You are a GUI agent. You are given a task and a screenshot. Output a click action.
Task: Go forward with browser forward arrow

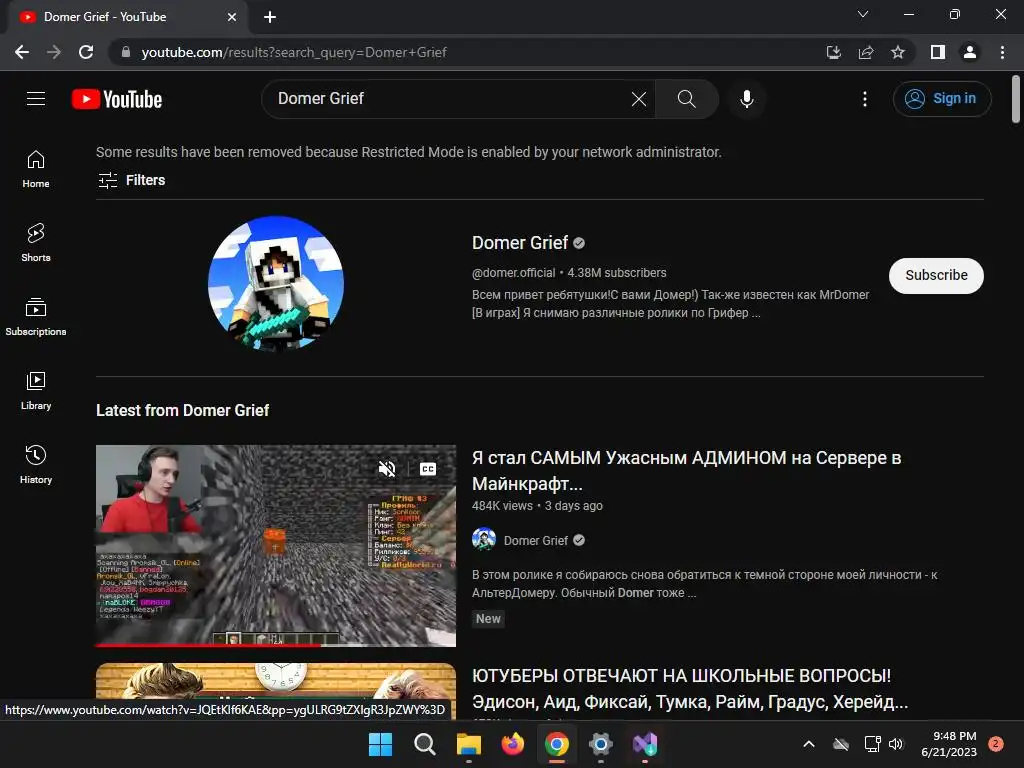click(54, 52)
